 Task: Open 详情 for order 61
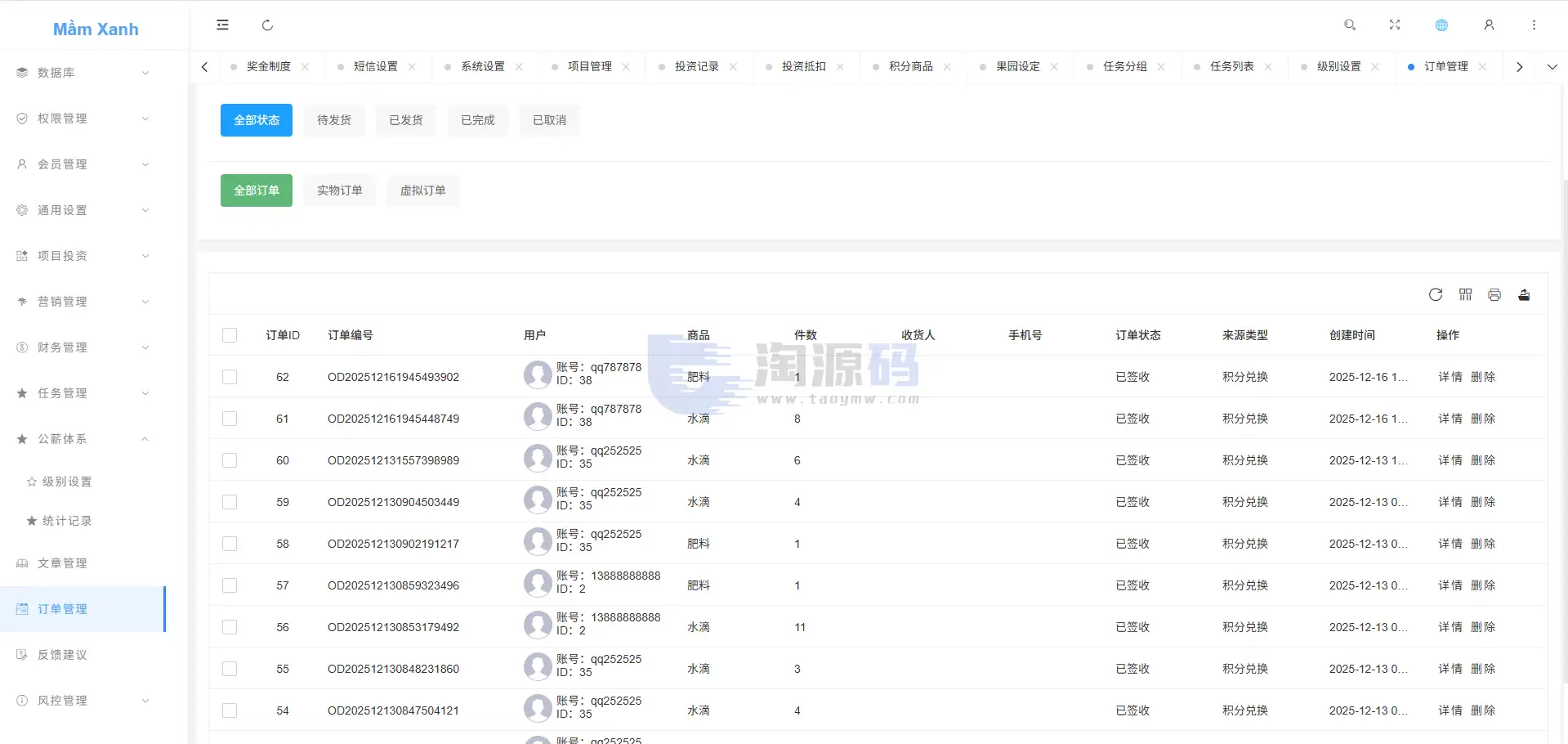[x=1450, y=419]
